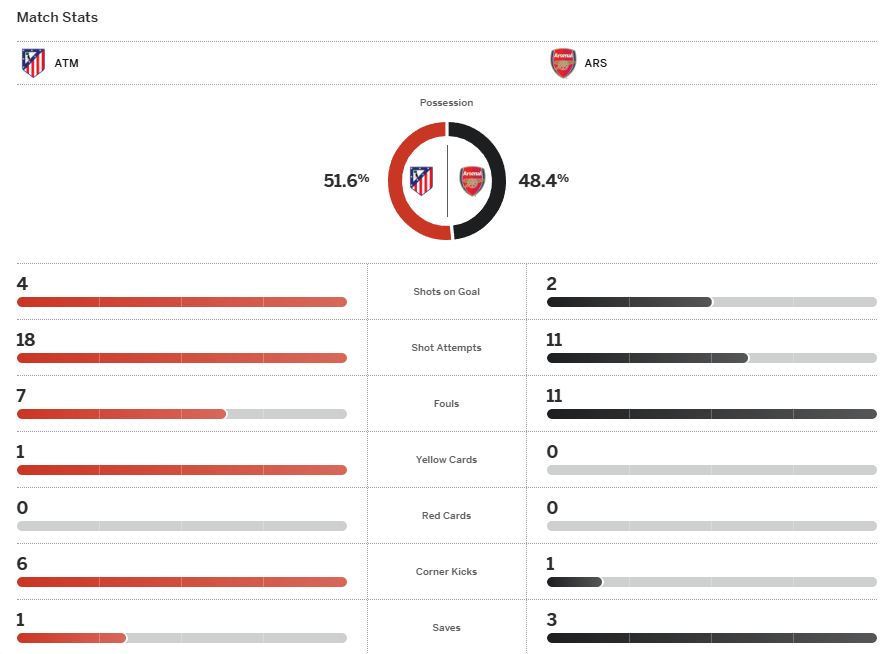Click Arsenal crest inside possession donut
Screen dimensions: 887x654
pos(472,181)
